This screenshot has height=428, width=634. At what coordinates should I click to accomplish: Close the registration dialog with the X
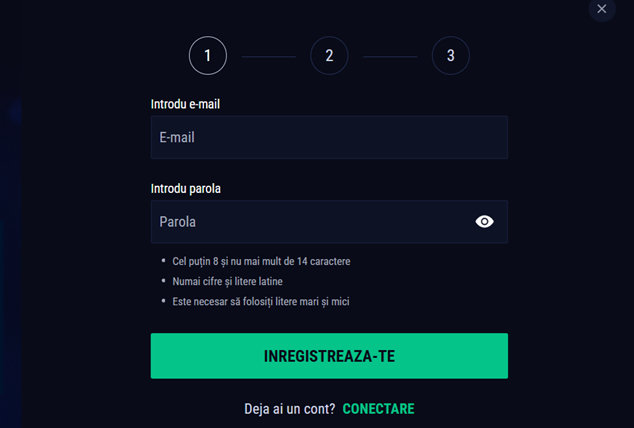pos(602,9)
